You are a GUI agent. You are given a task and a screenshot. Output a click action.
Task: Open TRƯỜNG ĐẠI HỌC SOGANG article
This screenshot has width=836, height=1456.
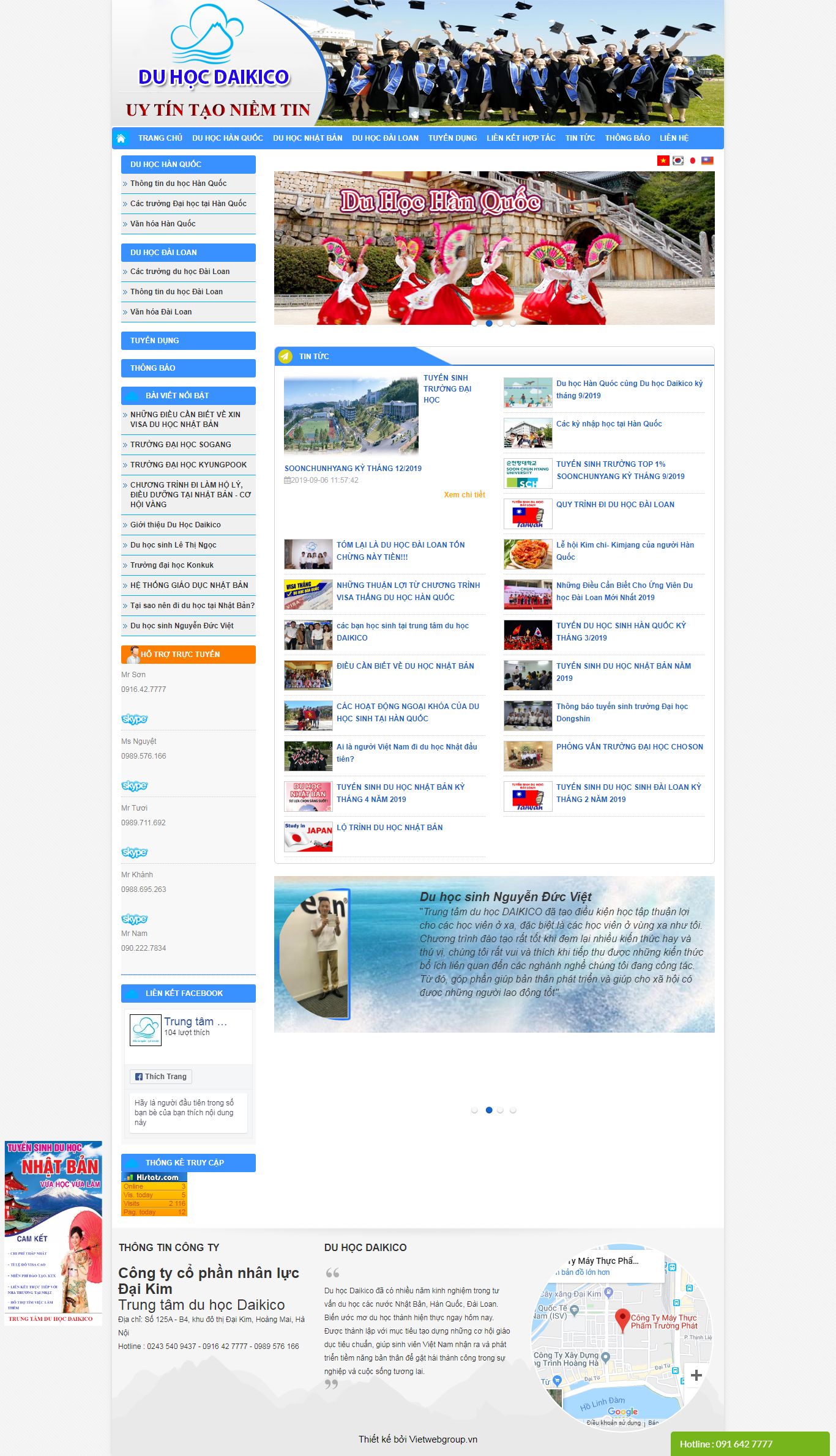point(181,445)
